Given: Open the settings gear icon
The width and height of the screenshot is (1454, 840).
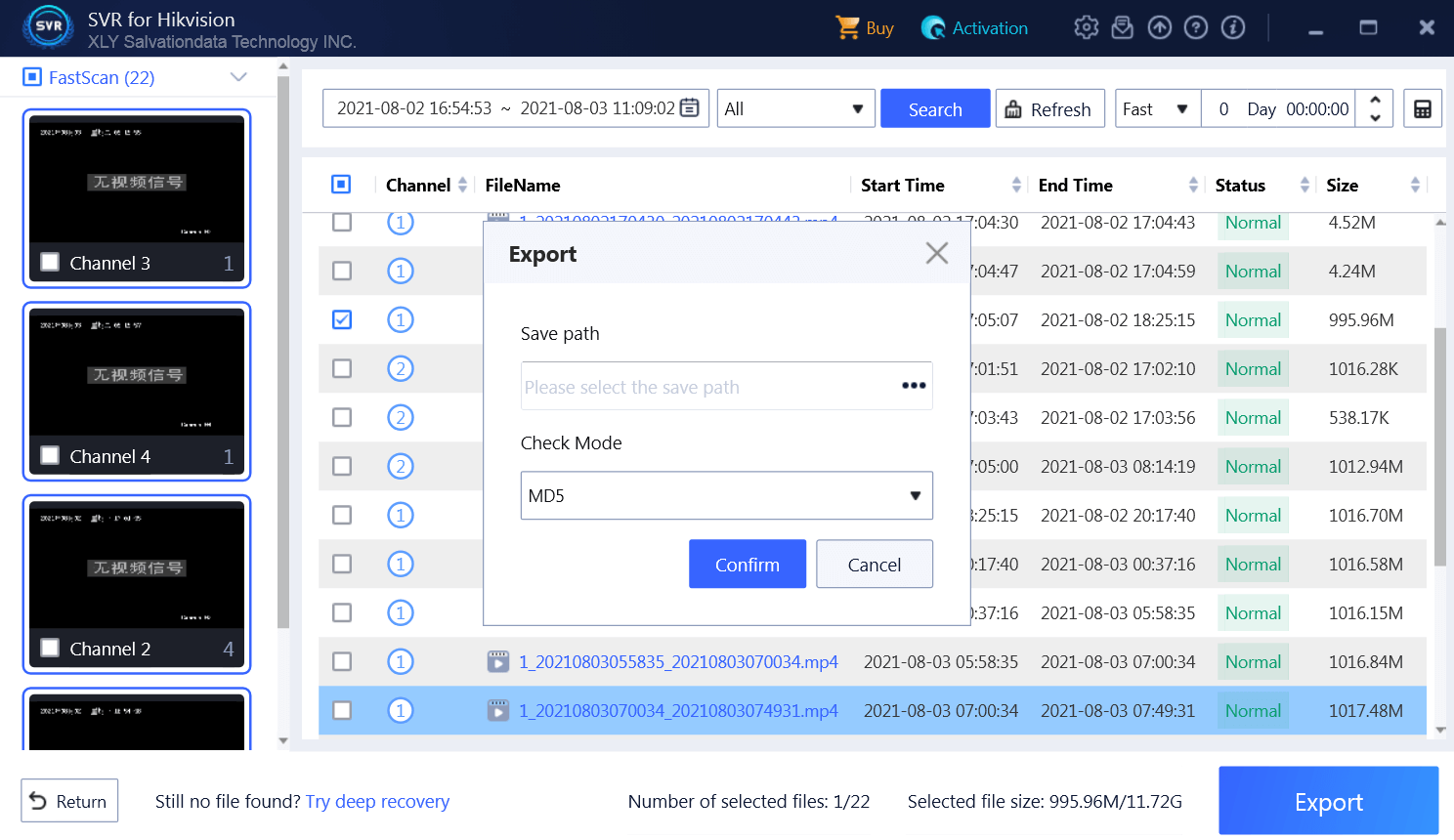Looking at the screenshot, I should (1086, 27).
